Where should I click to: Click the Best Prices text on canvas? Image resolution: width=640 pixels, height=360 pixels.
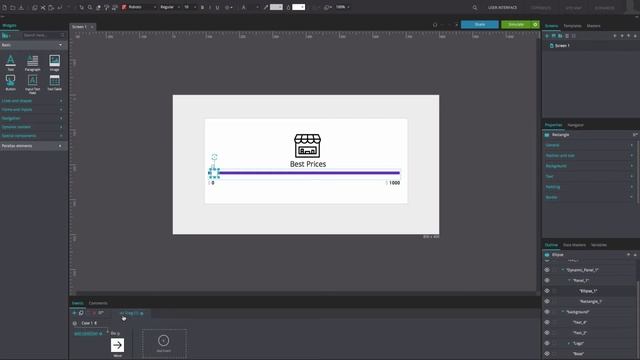coord(308,164)
